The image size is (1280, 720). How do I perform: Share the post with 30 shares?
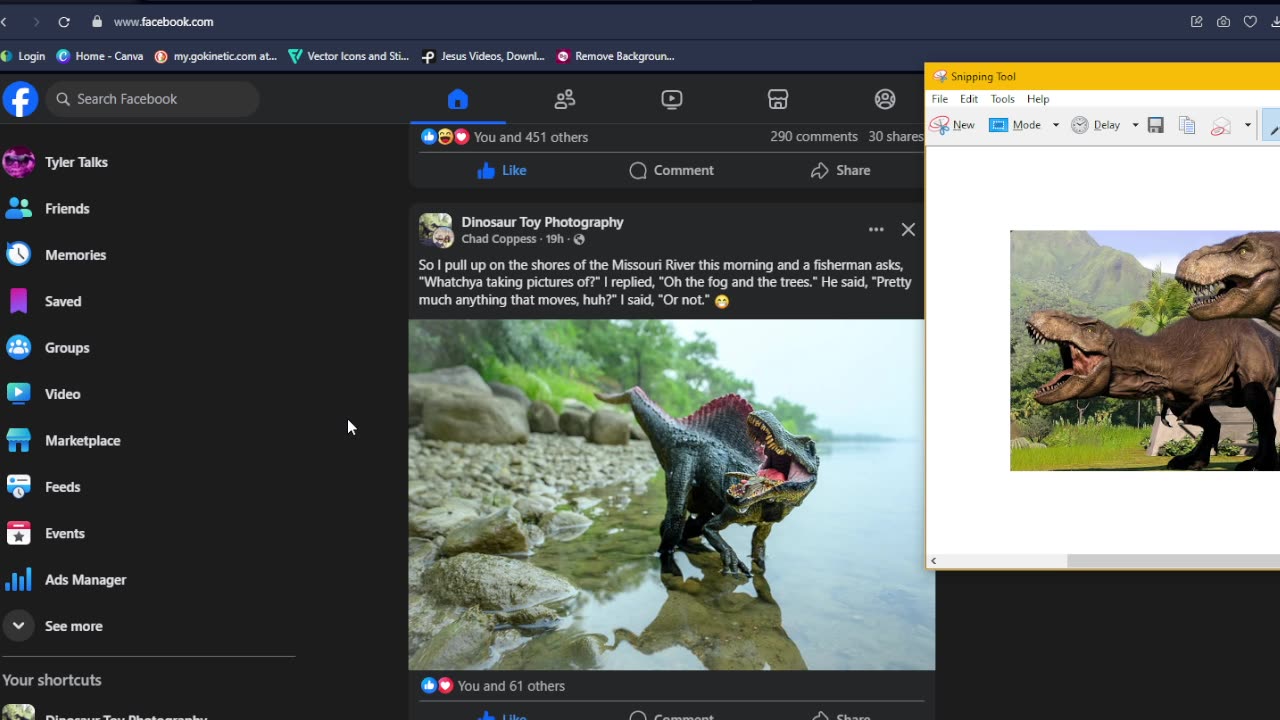pos(841,170)
